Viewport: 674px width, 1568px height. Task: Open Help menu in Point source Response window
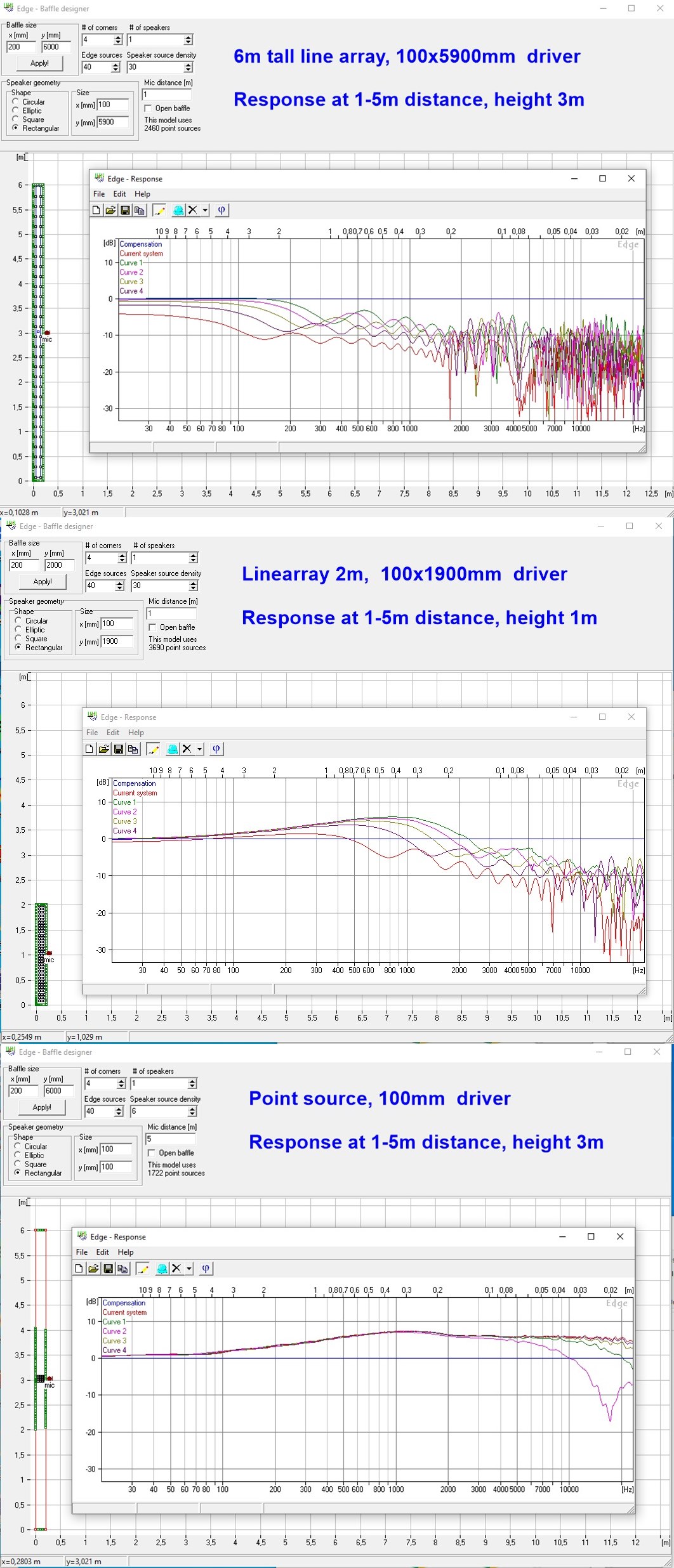tap(126, 1252)
